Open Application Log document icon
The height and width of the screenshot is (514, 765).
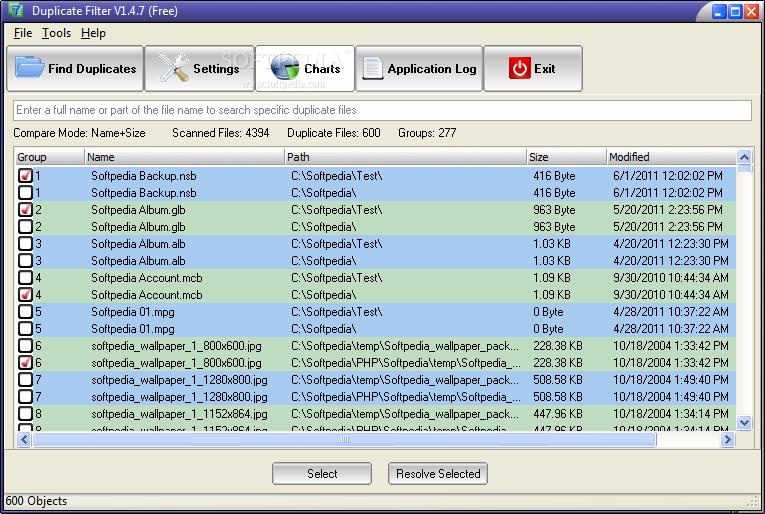point(372,69)
